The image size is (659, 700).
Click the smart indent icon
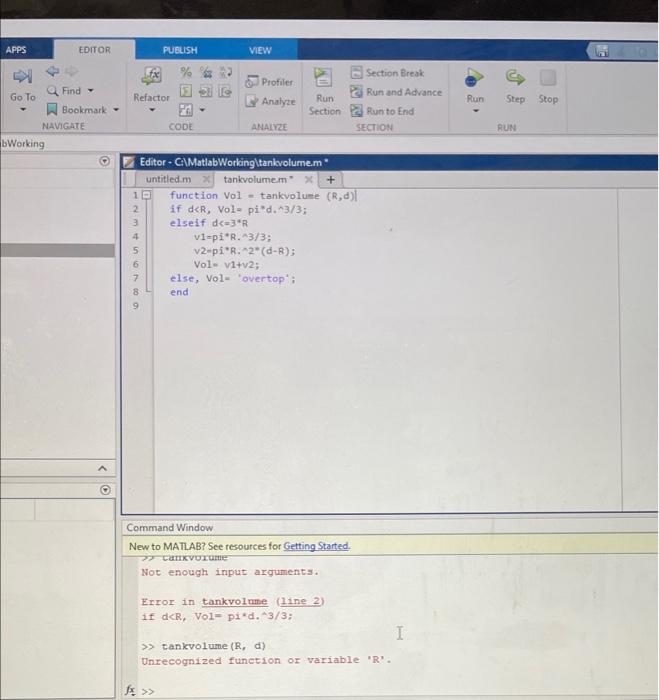186,91
